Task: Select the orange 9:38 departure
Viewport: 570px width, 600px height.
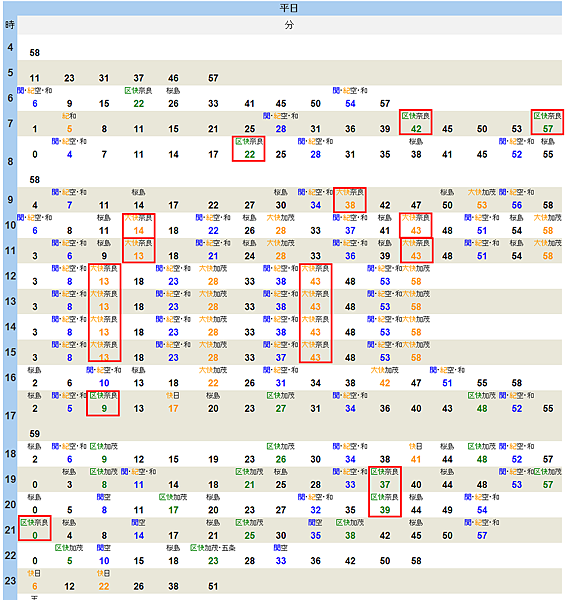Action: pyautogui.click(x=350, y=205)
